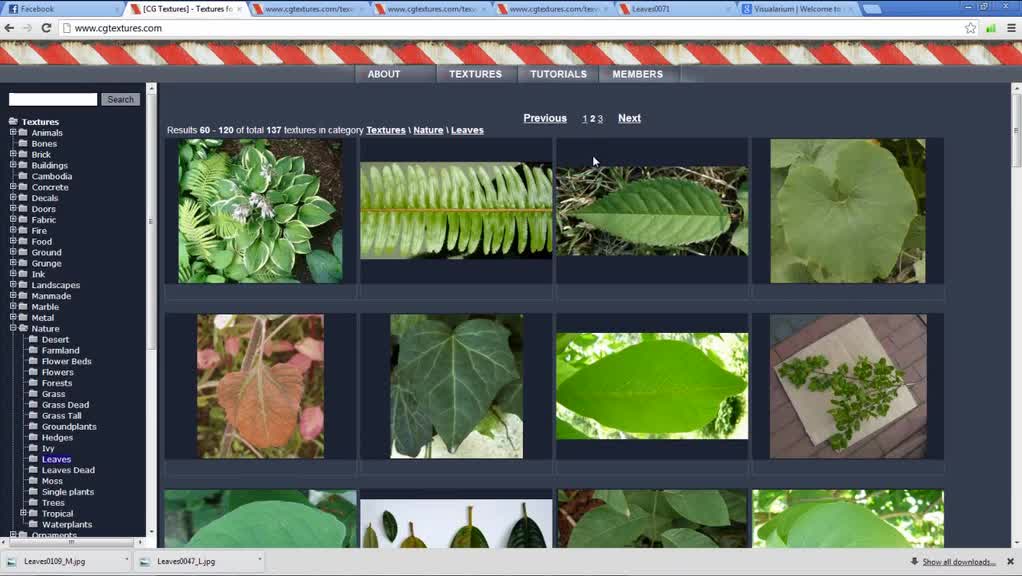
Task: Open the MEMBERS menu tab
Action: (x=637, y=74)
